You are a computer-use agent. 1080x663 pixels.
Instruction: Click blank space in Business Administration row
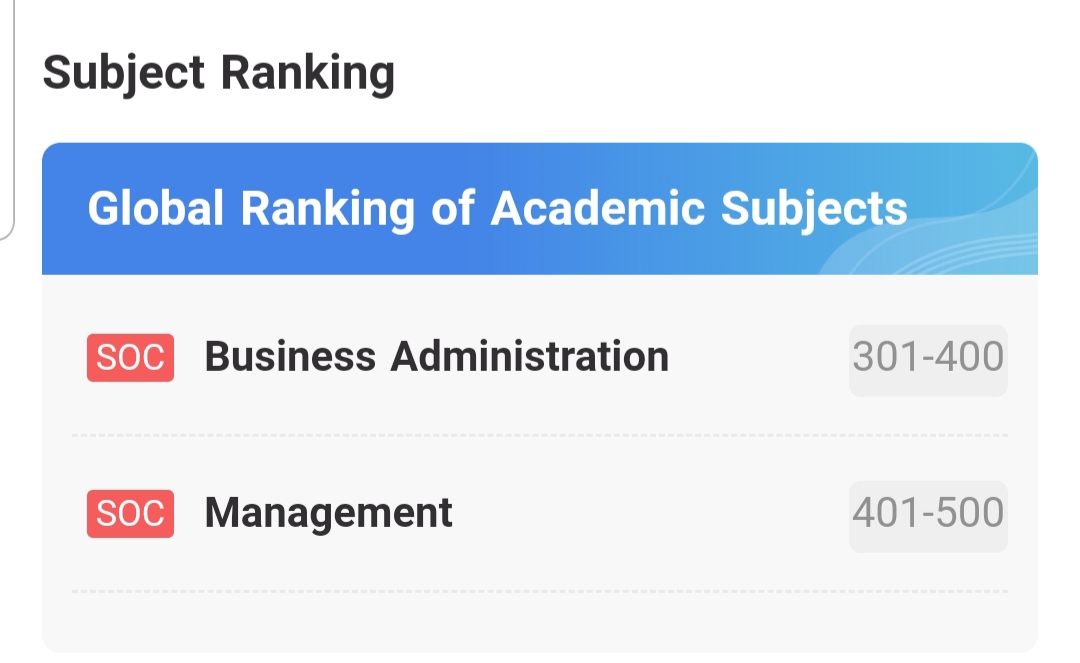[760, 358]
